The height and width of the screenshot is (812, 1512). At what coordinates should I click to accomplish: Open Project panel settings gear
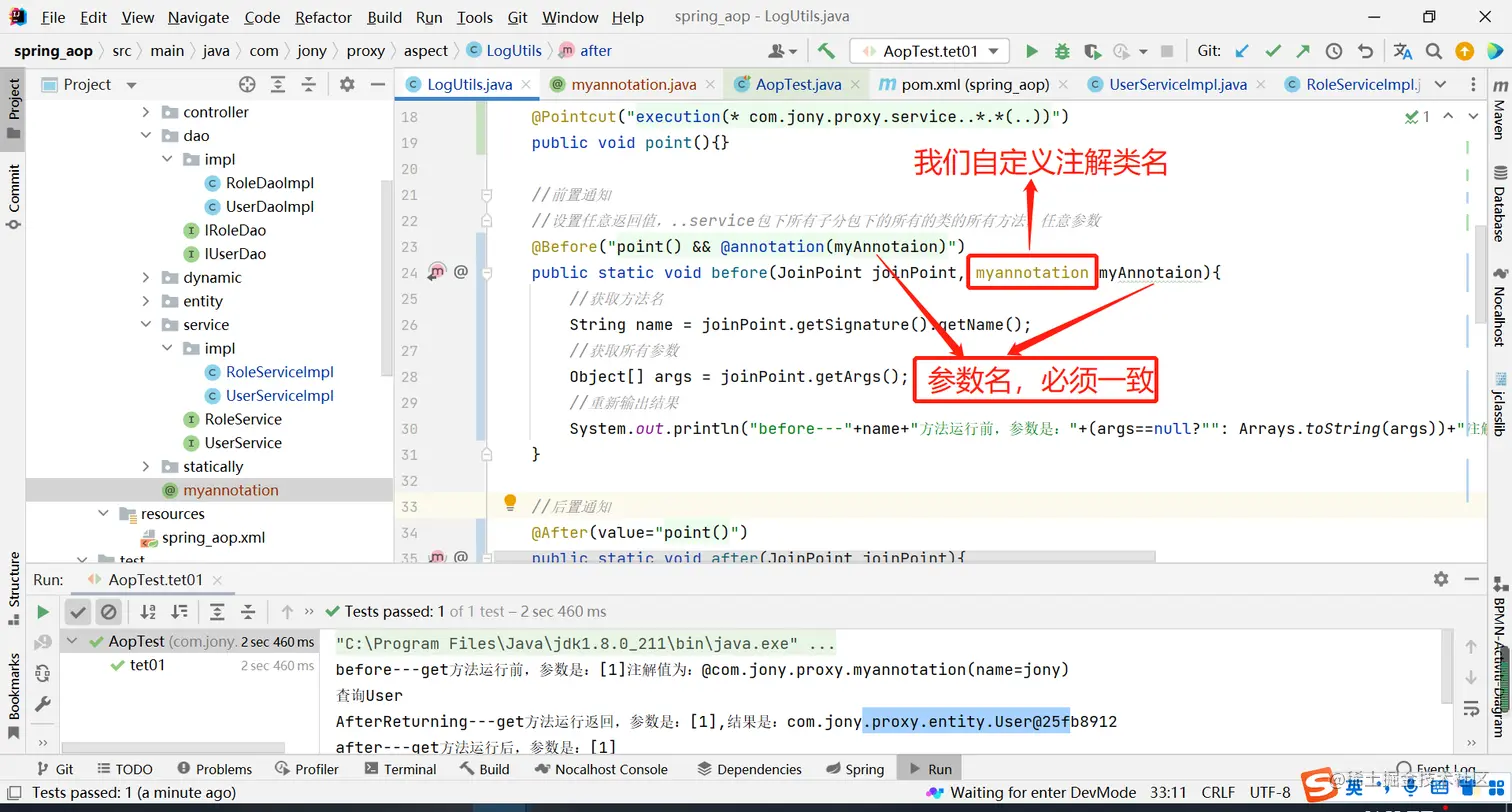[x=347, y=85]
